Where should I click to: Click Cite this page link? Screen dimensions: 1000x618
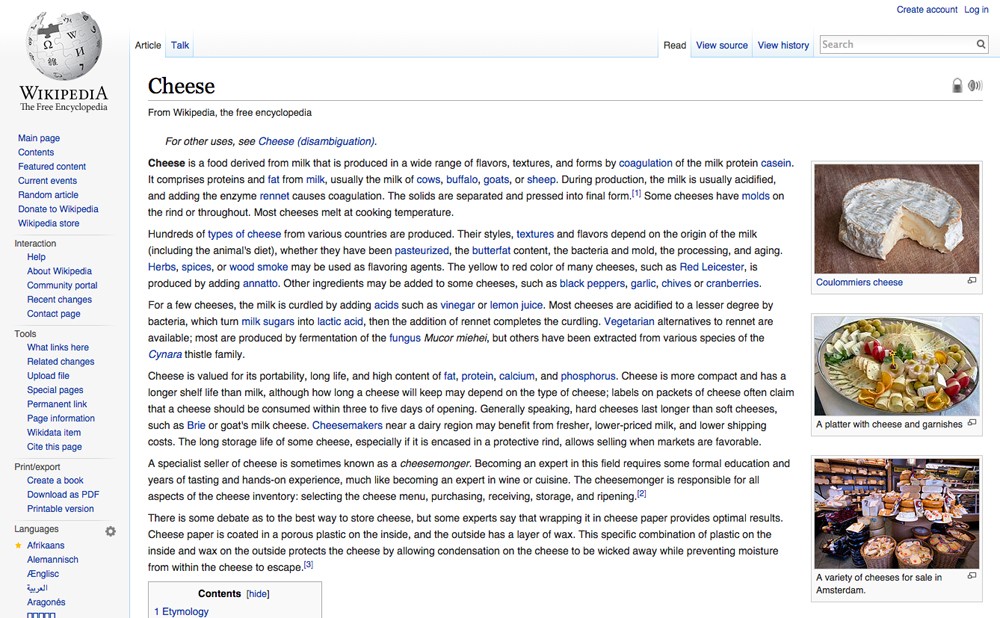[x=54, y=446]
